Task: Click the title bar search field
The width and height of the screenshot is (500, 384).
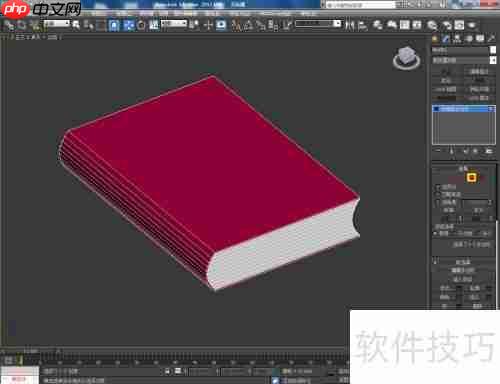Action: [361, 5]
